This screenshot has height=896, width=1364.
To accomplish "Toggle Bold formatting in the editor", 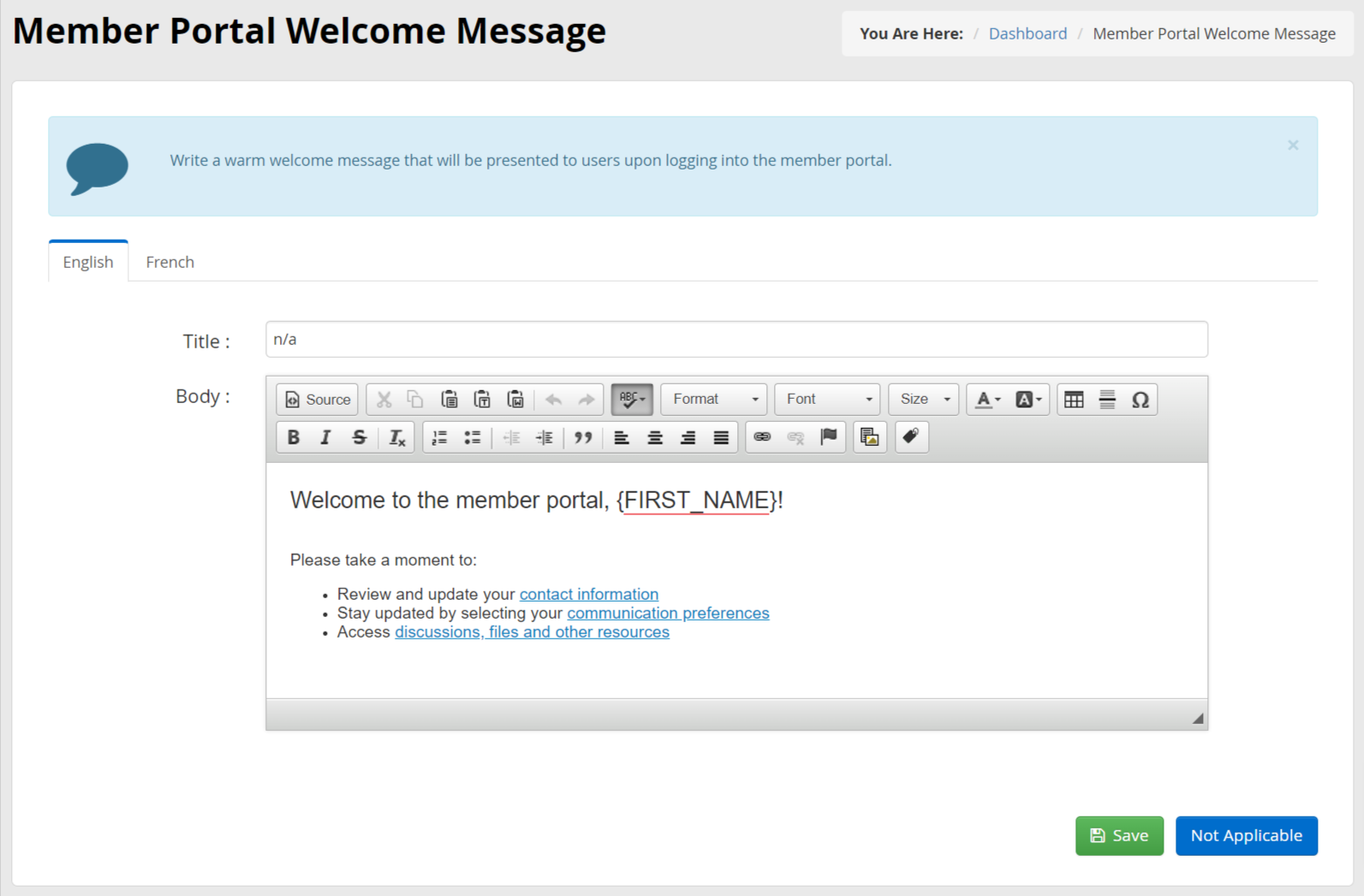I will pos(293,437).
